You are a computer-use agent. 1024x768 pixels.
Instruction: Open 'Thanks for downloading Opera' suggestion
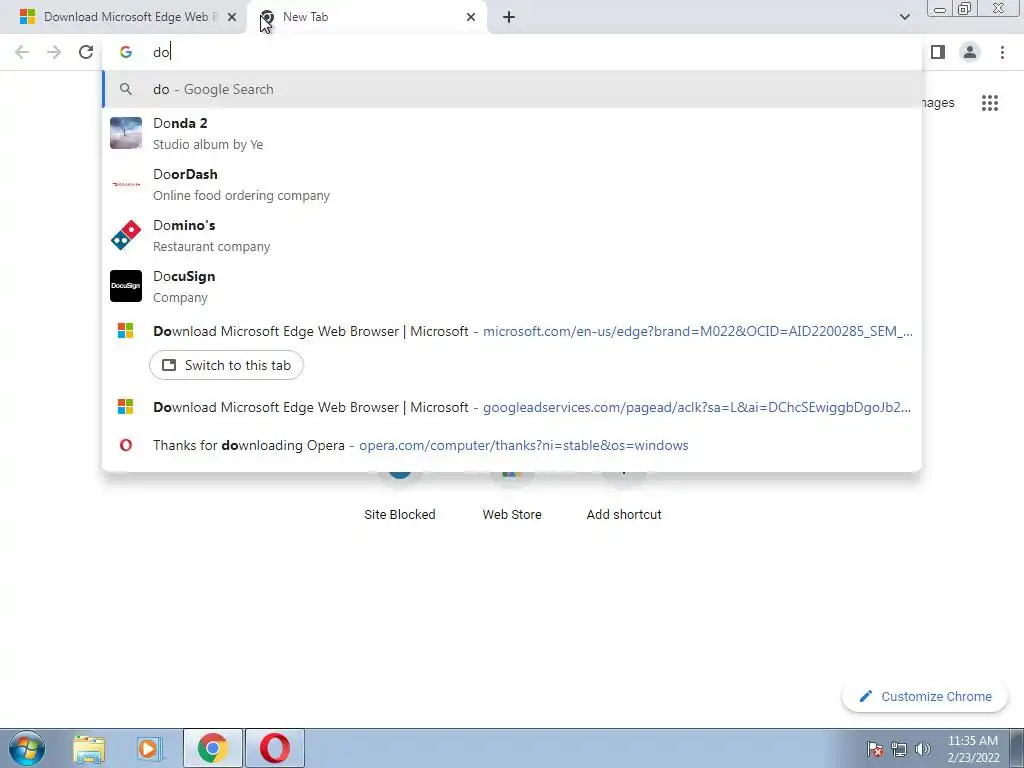(x=512, y=445)
